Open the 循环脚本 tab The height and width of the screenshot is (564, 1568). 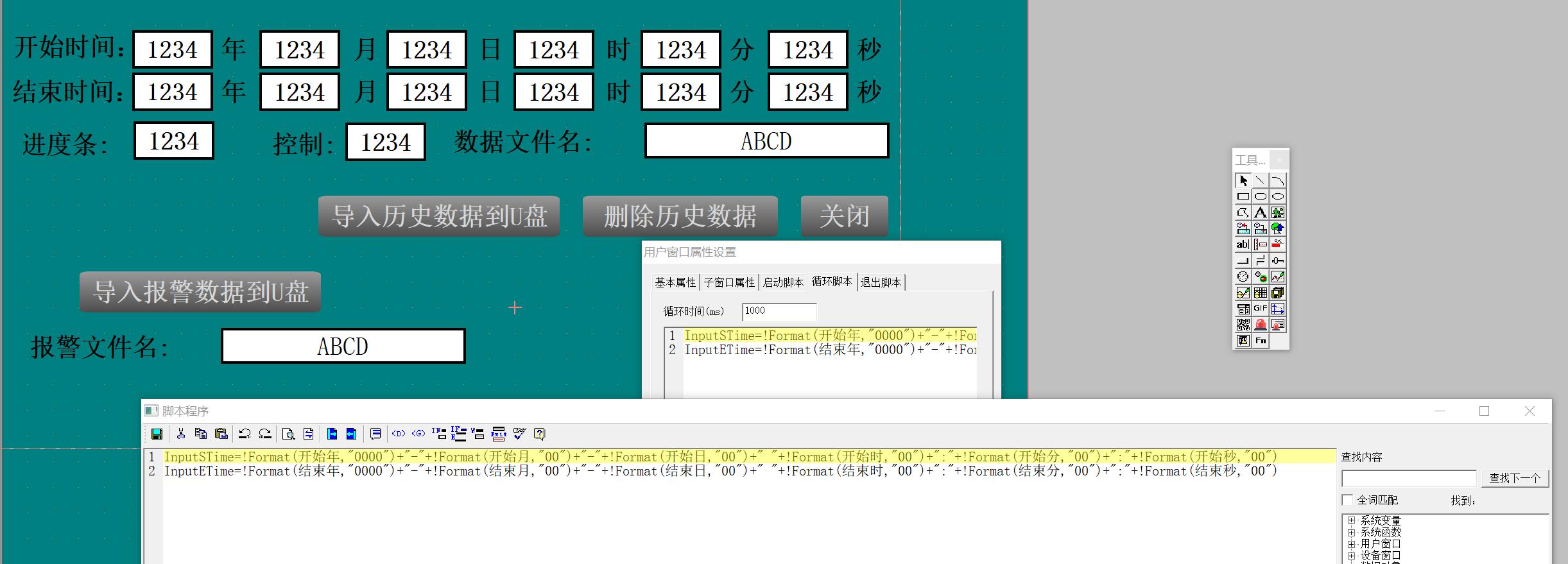point(832,281)
